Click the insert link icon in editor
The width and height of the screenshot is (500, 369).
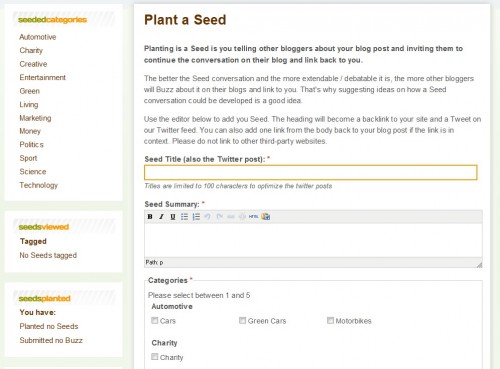point(231,217)
